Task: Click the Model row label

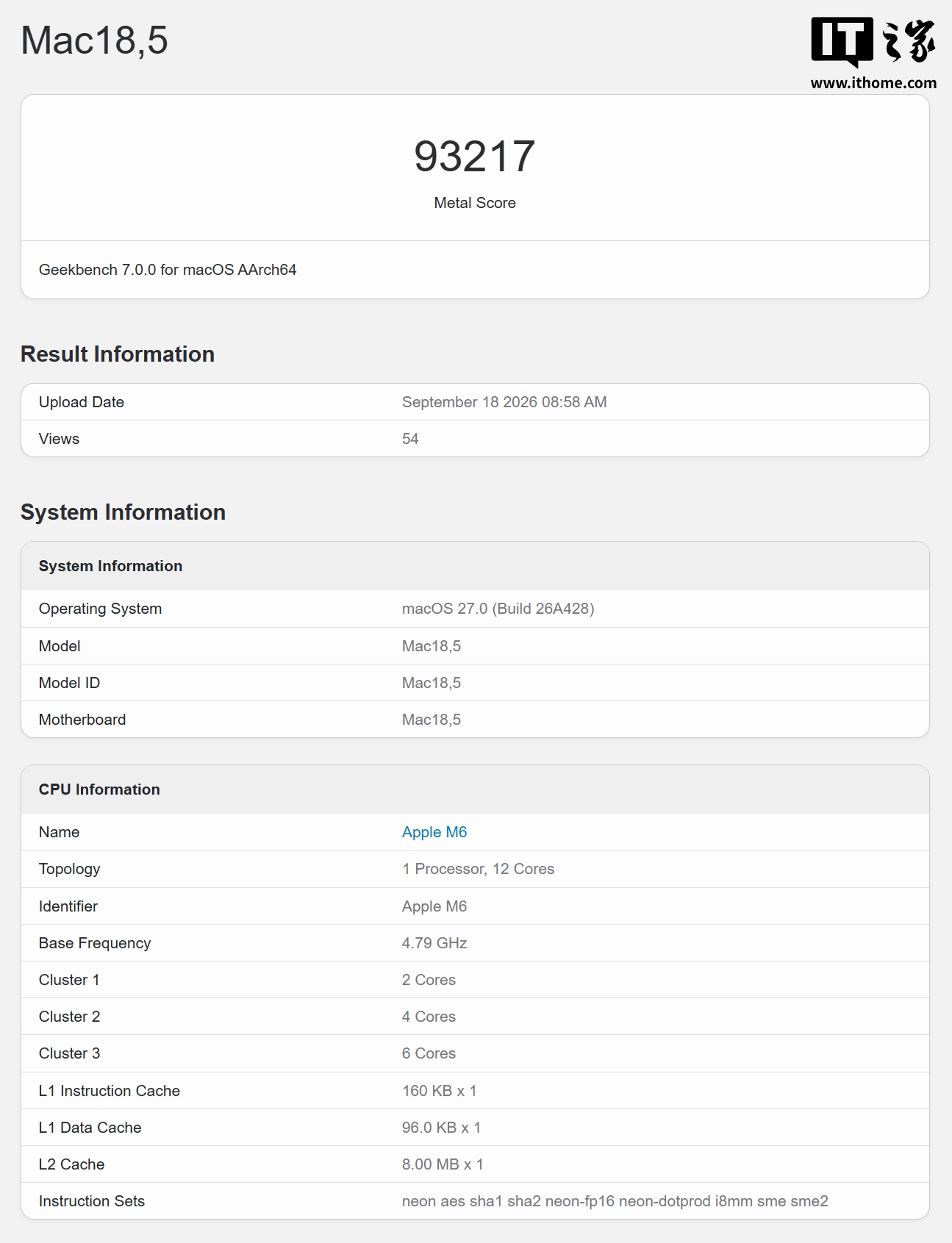Action: pyautogui.click(x=60, y=646)
